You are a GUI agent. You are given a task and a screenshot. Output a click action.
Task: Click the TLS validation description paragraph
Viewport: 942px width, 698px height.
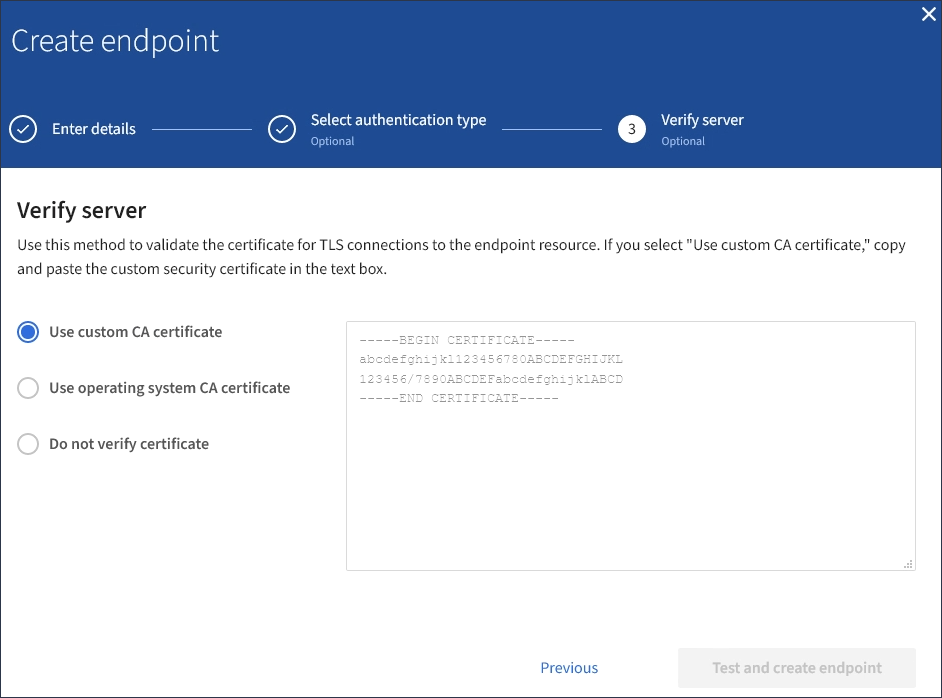(x=461, y=257)
